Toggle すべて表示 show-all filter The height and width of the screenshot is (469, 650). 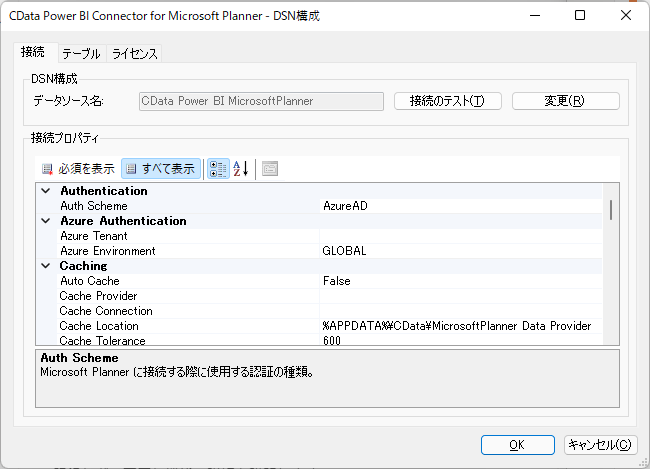click(160, 169)
